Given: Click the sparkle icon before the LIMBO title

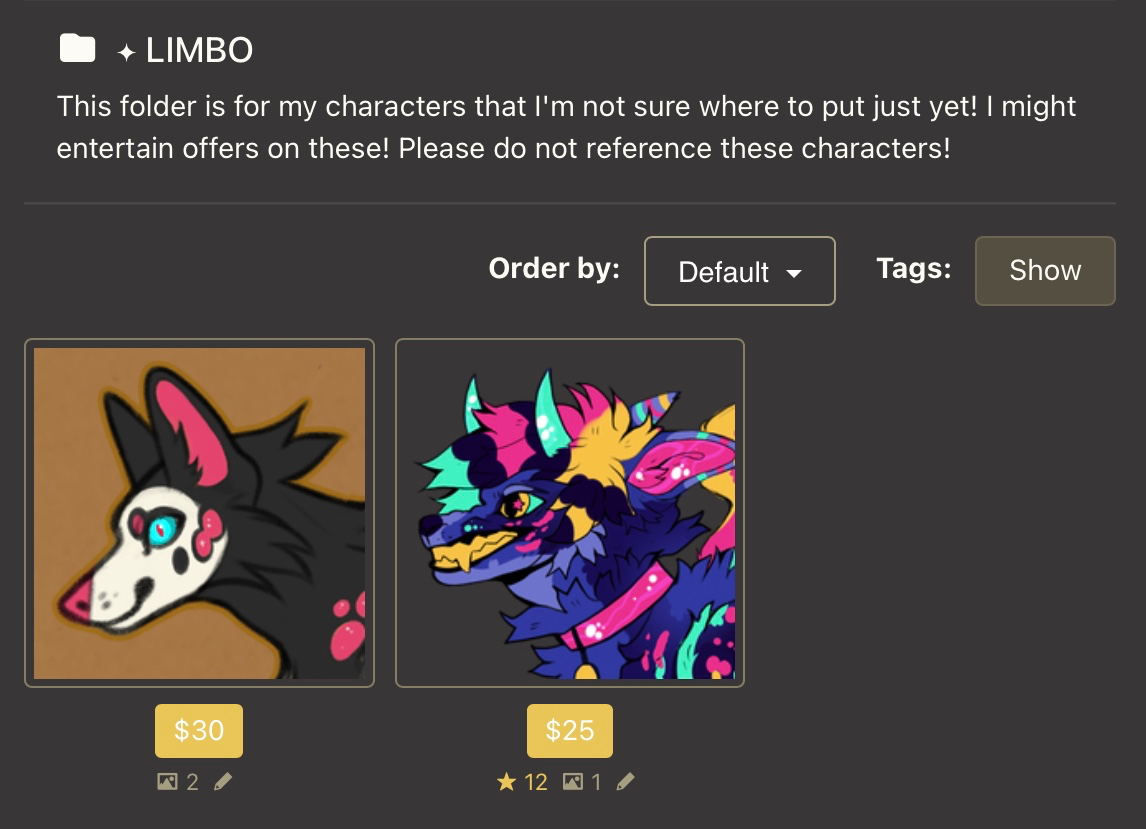Looking at the screenshot, I should pyautogui.click(x=126, y=53).
